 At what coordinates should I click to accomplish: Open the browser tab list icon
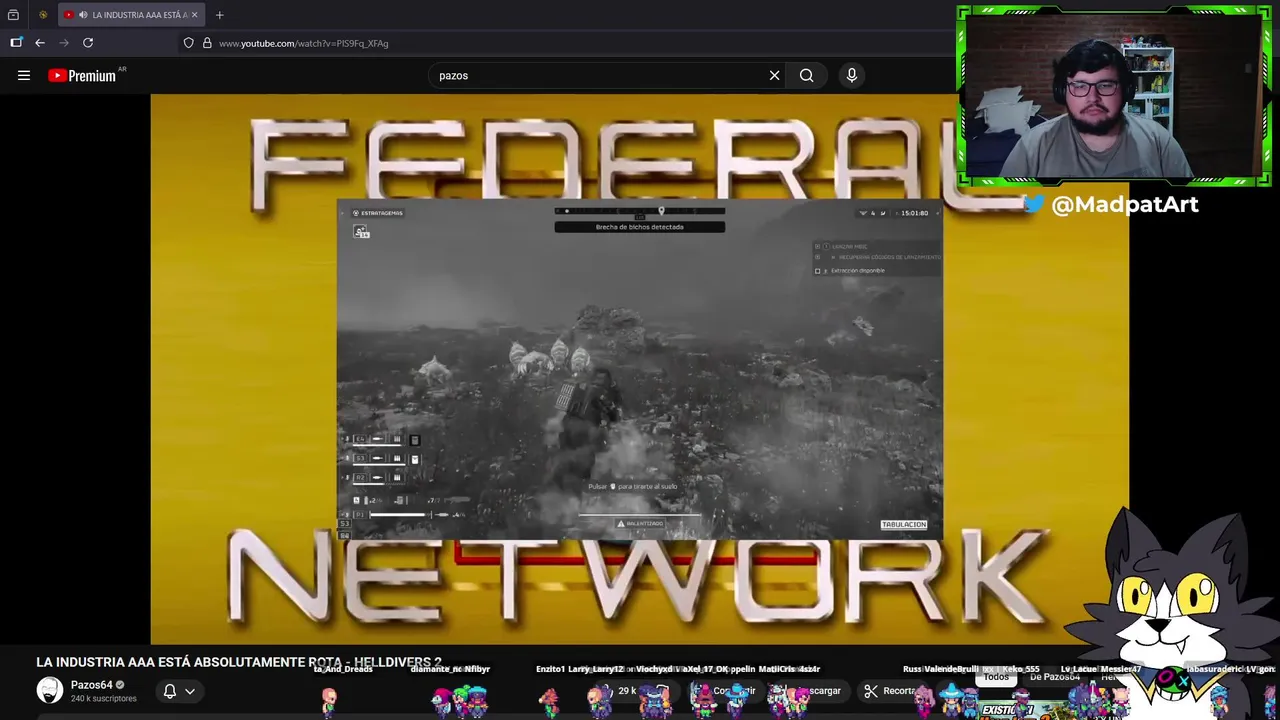(x=13, y=15)
